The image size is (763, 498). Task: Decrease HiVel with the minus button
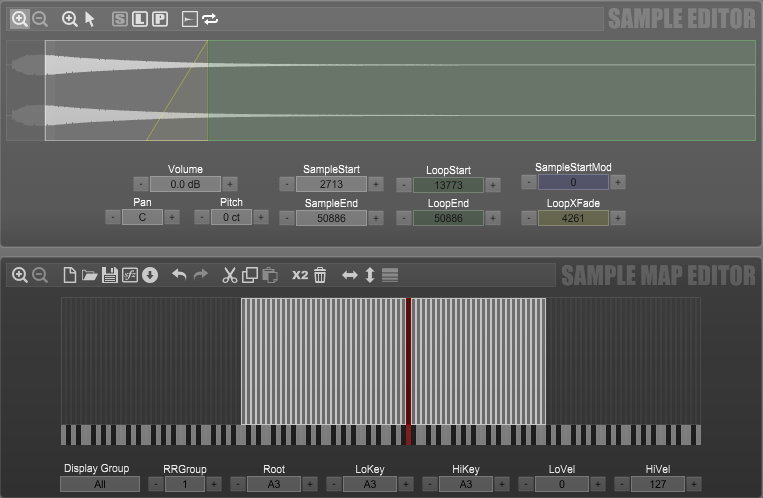pos(622,484)
